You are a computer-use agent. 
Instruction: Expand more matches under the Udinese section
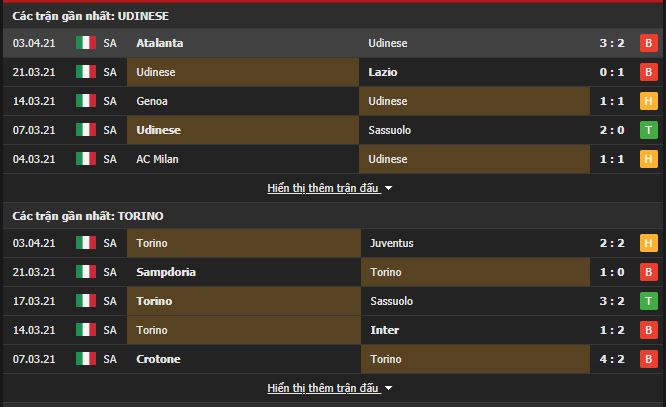pos(323,188)
